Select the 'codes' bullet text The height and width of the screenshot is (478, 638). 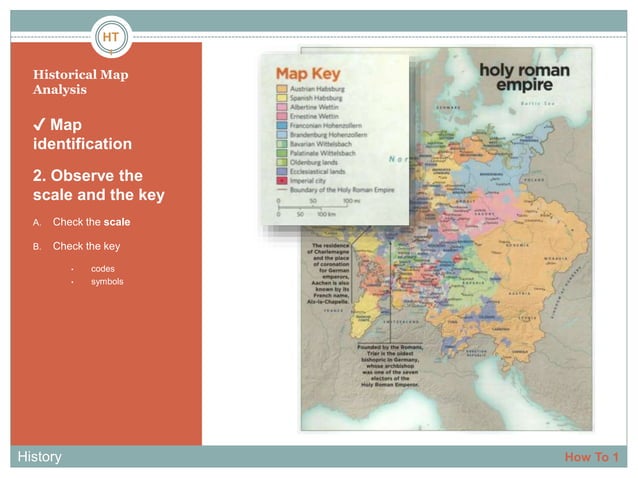(103, 269)
